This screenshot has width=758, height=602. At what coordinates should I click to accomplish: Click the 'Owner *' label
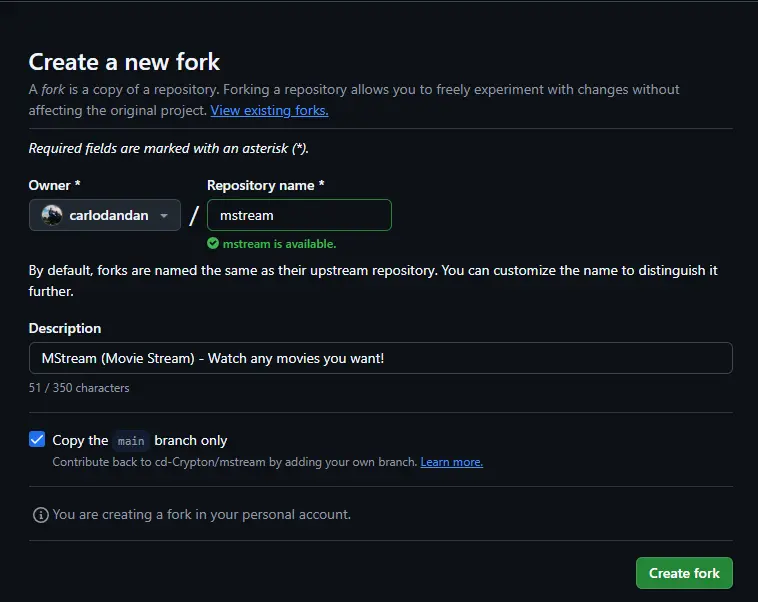(55, 185)
